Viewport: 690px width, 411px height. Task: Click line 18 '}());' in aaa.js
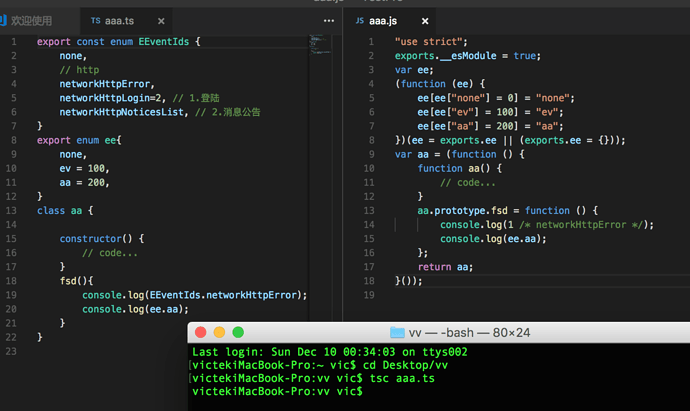pyautogui.click(x=408, y=281)
